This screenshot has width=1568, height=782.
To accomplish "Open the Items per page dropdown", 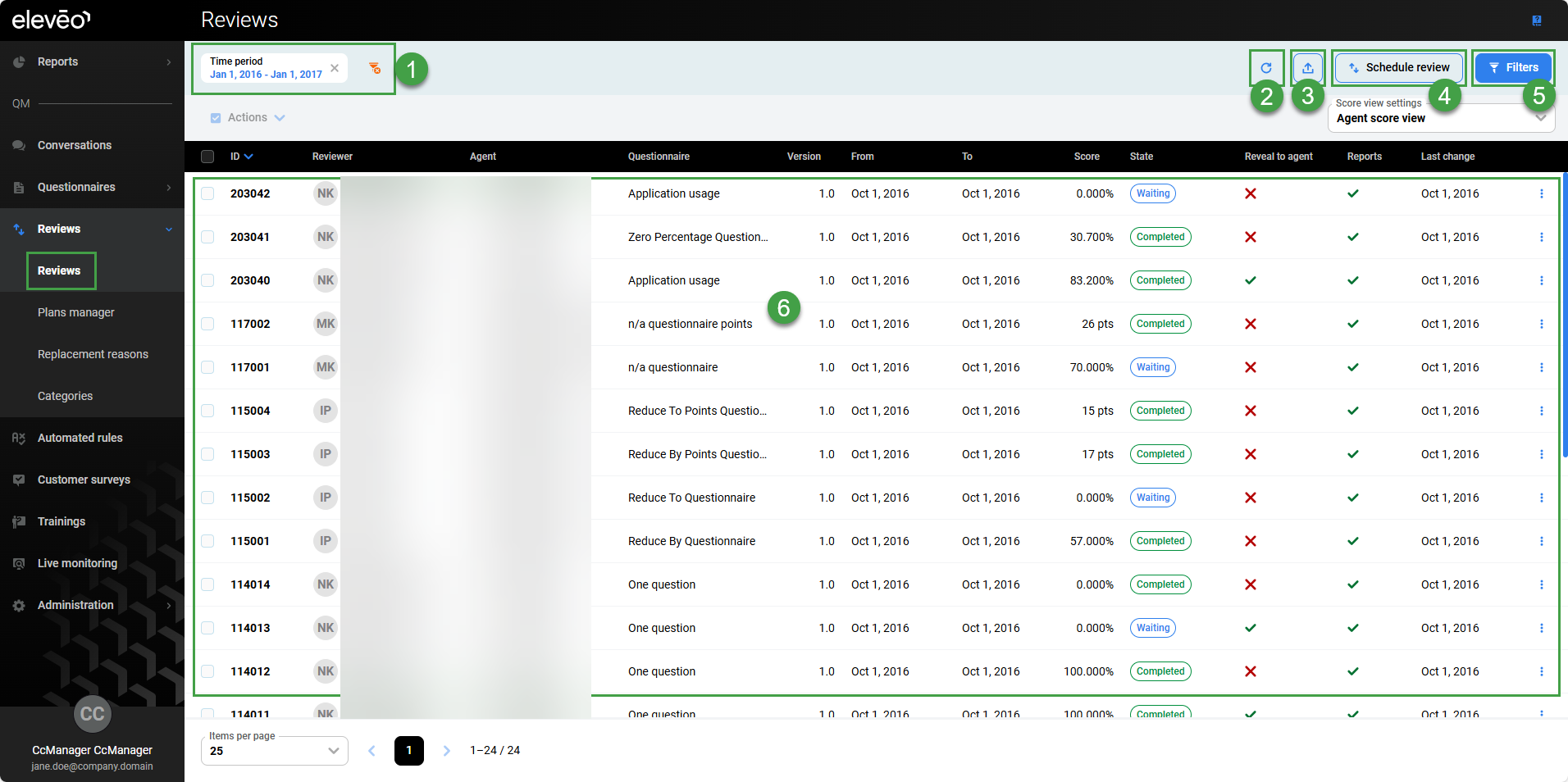I will click(x=274, y=751).
